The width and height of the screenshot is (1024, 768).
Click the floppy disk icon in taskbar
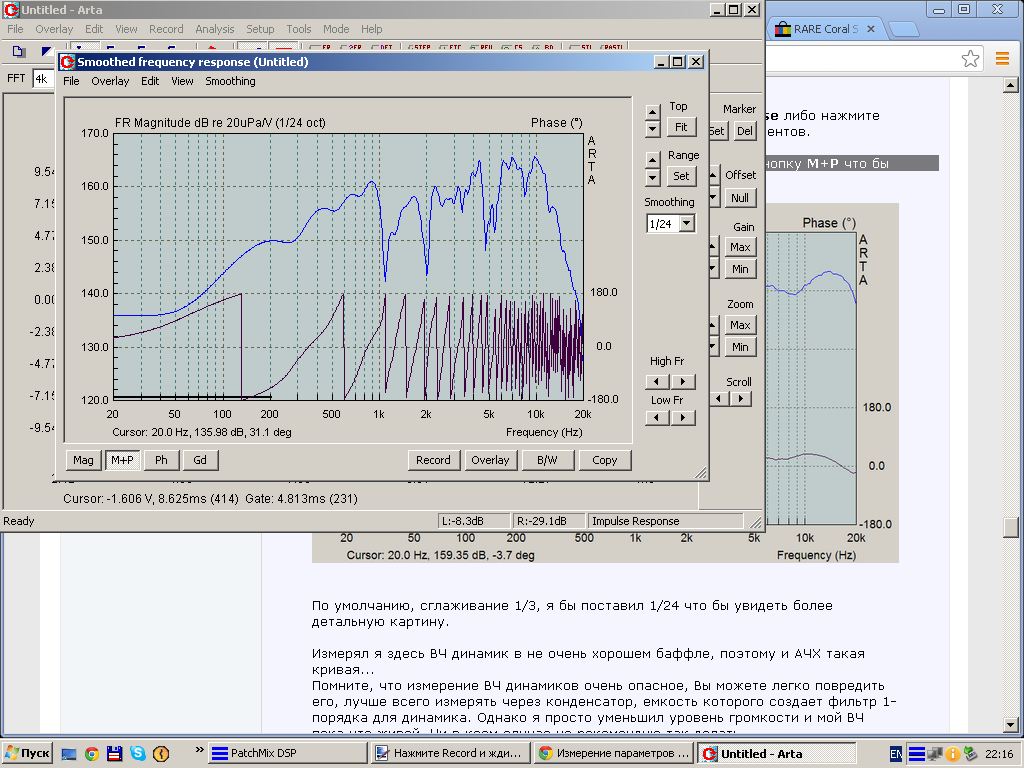(x=114, y=753)
